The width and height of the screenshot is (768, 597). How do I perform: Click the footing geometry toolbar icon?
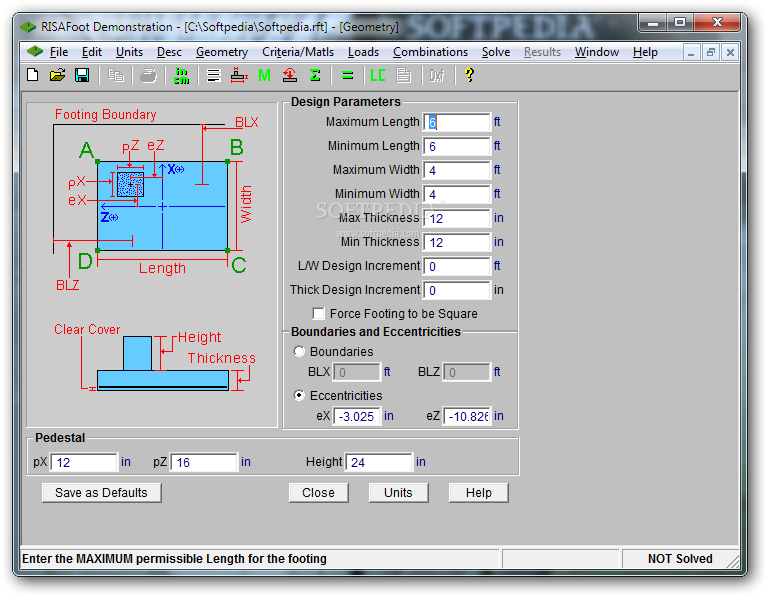pyautogui.click(x=239, y=75)
